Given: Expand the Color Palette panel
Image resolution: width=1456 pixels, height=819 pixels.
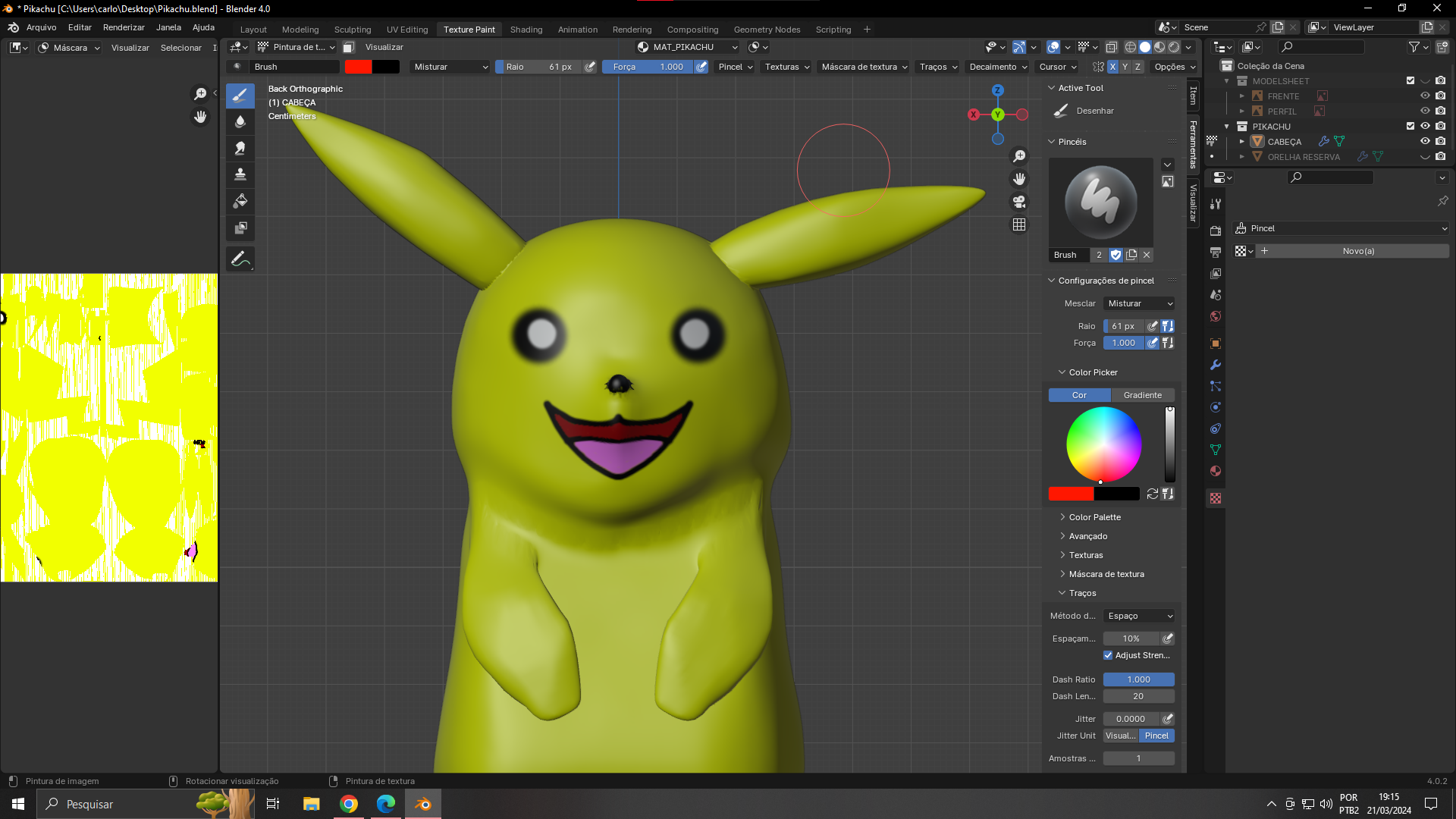Looking at the screenshot, I should point(1094,517).
